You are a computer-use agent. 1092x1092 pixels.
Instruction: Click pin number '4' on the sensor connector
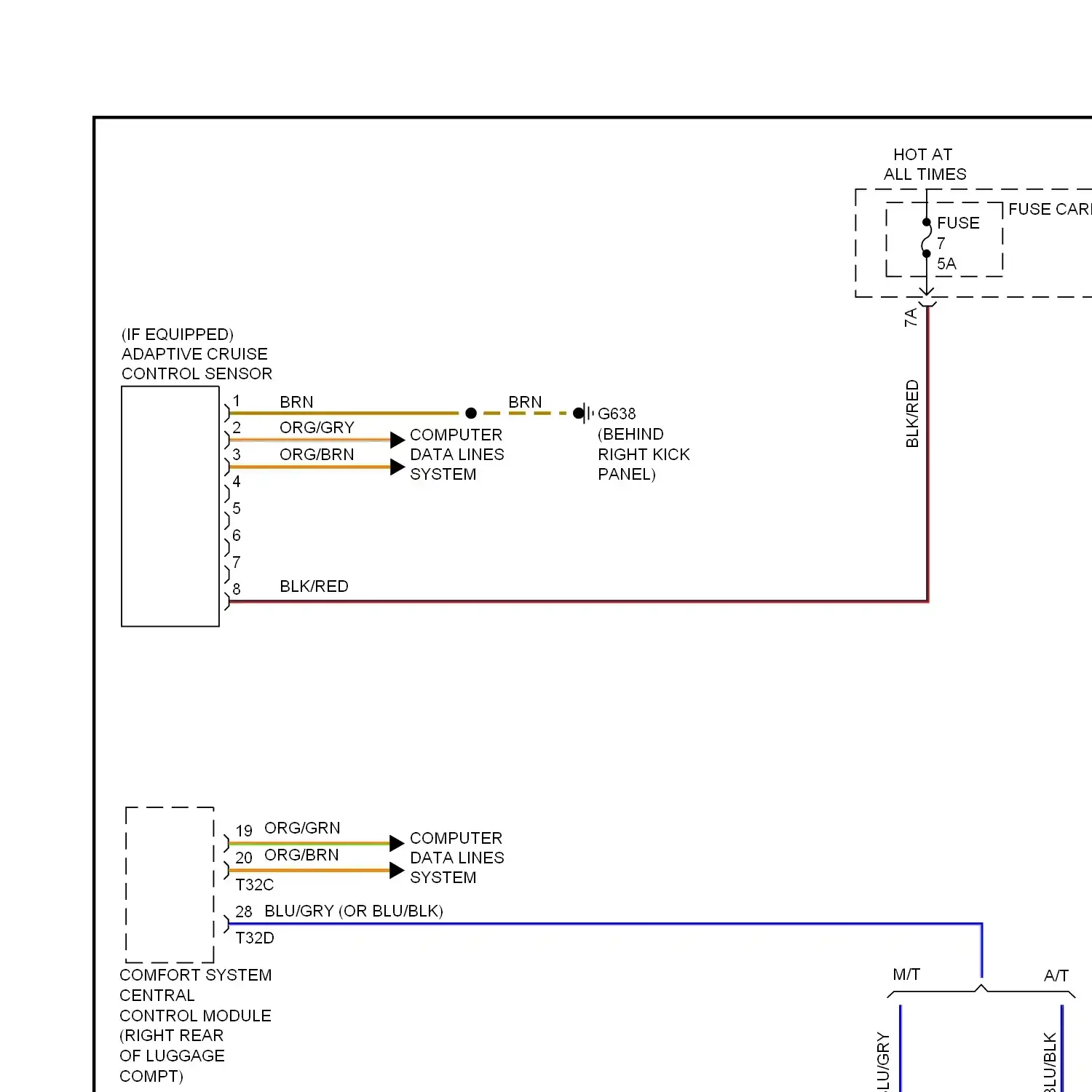point(237,481)
